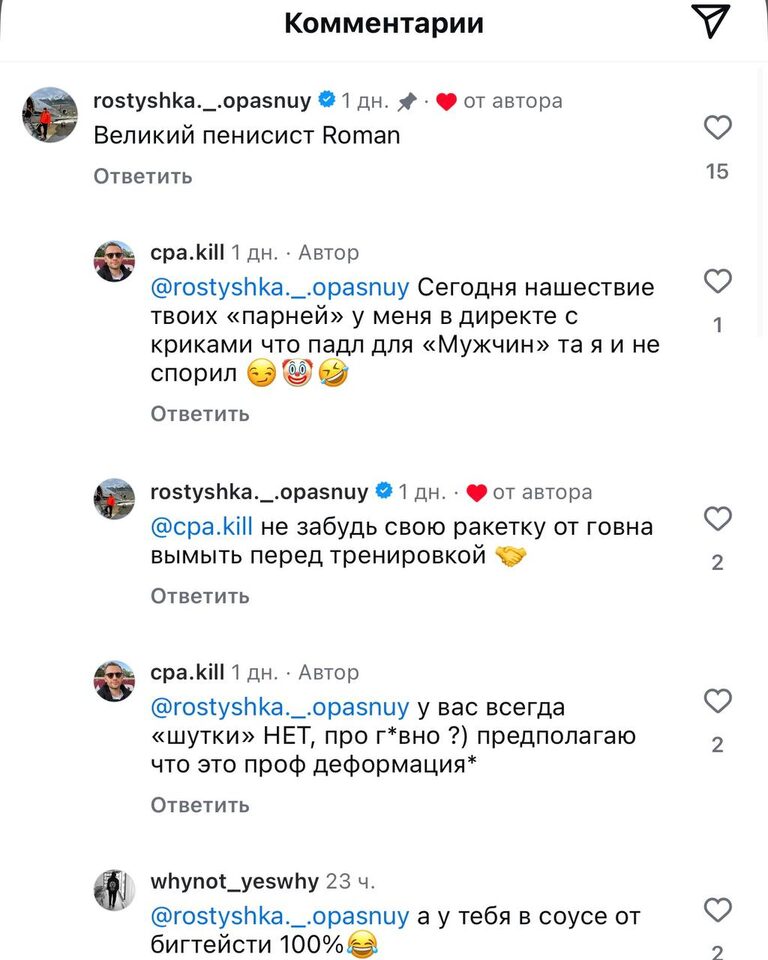This screenshot has width=768, height=960.
Task: Open whynot_yeswhy profile picture
Action: pos(114,889)
